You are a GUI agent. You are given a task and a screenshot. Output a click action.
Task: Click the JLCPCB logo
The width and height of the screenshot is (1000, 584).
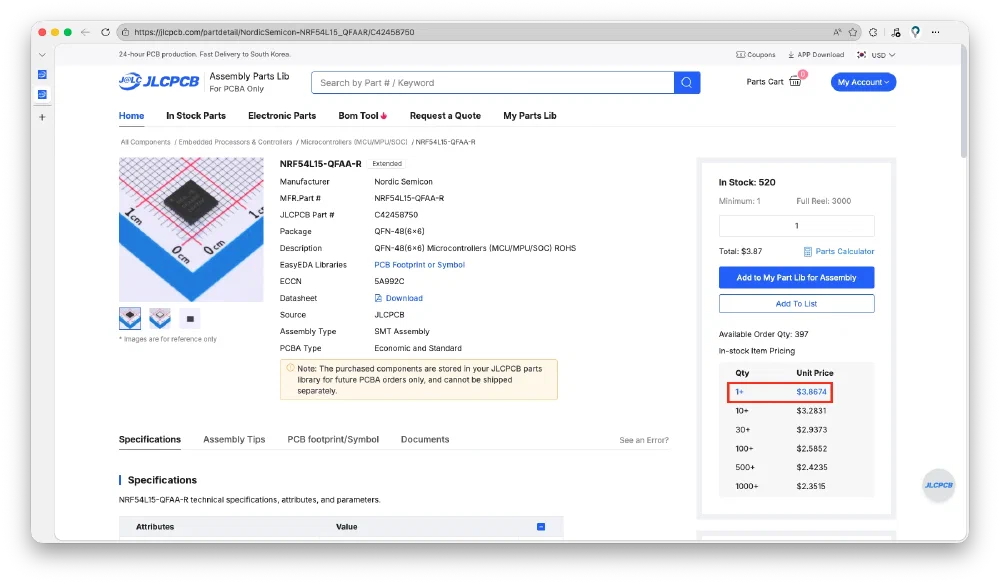click(x=159, y=82)
